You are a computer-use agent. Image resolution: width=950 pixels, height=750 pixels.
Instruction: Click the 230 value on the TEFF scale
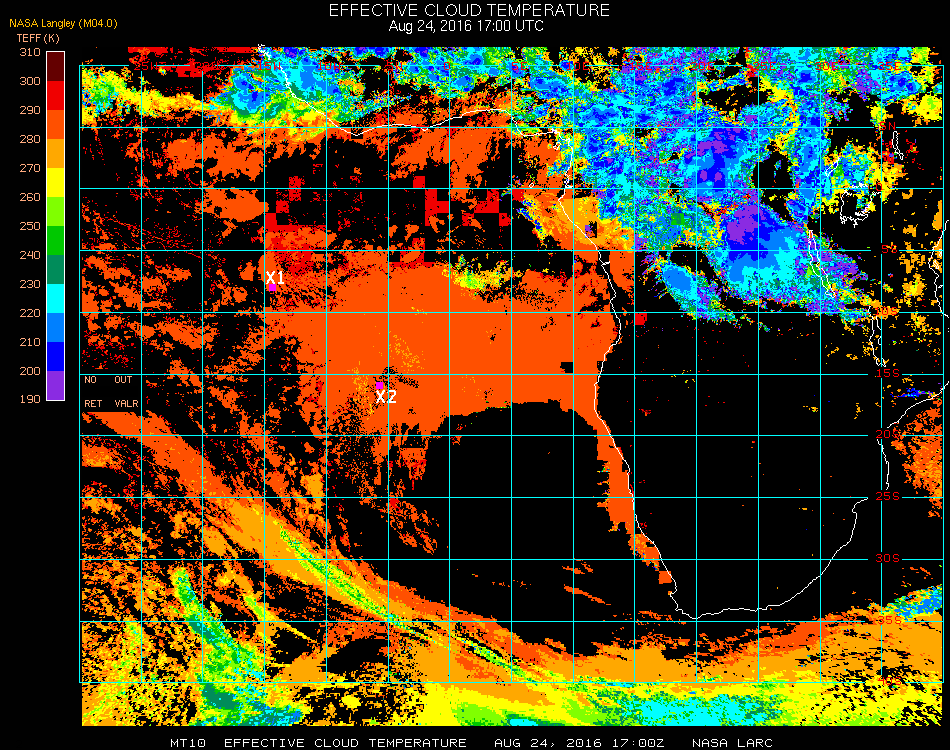[30, 284]
